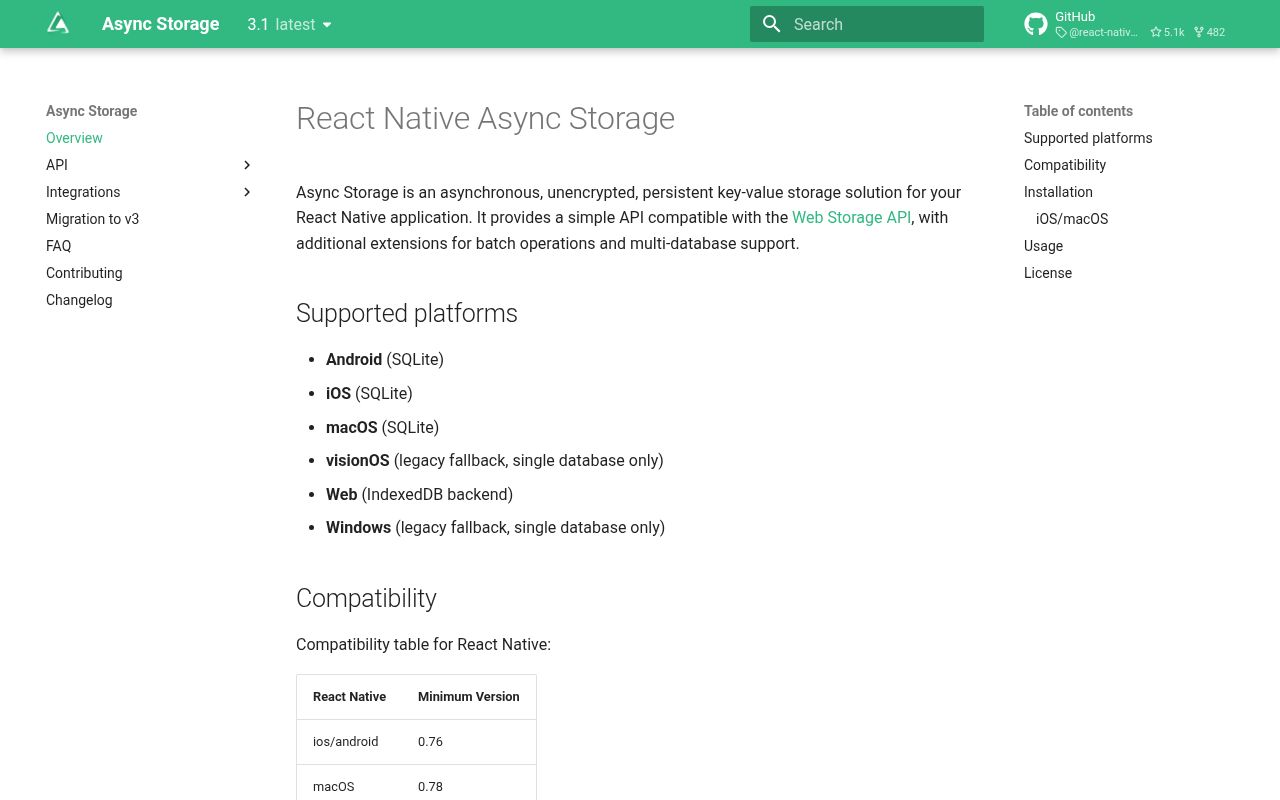Click the Windows legacy fallback list item
The width and height of the screenshot is (1280, 800).
(495, 527)
